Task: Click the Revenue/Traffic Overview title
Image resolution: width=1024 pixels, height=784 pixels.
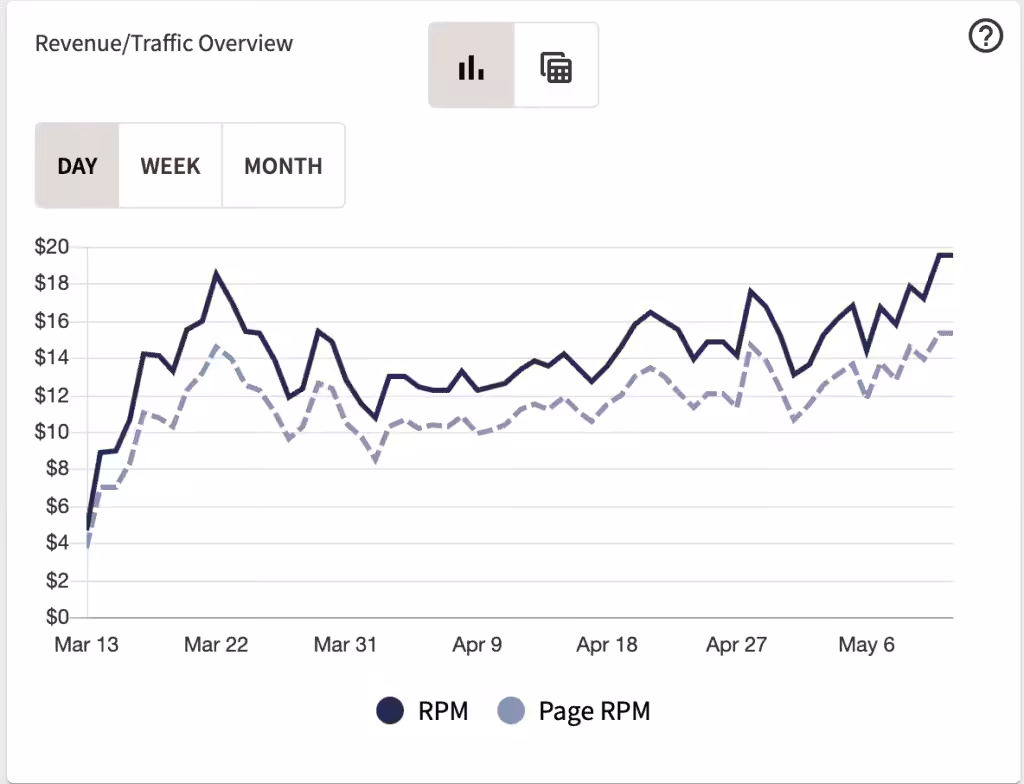Action: tap(164, 43)
